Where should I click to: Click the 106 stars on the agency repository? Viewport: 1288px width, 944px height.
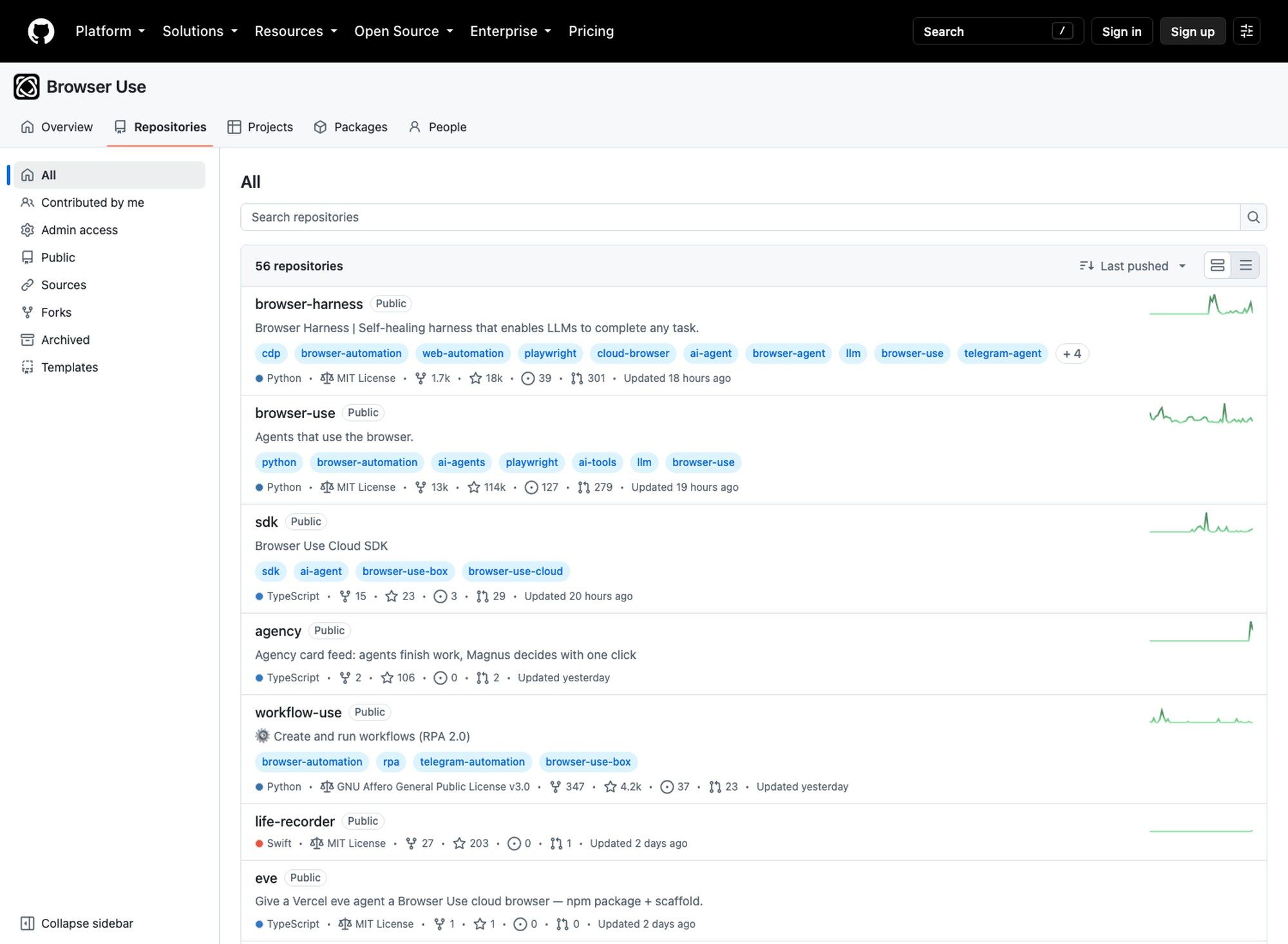point(398,677)
